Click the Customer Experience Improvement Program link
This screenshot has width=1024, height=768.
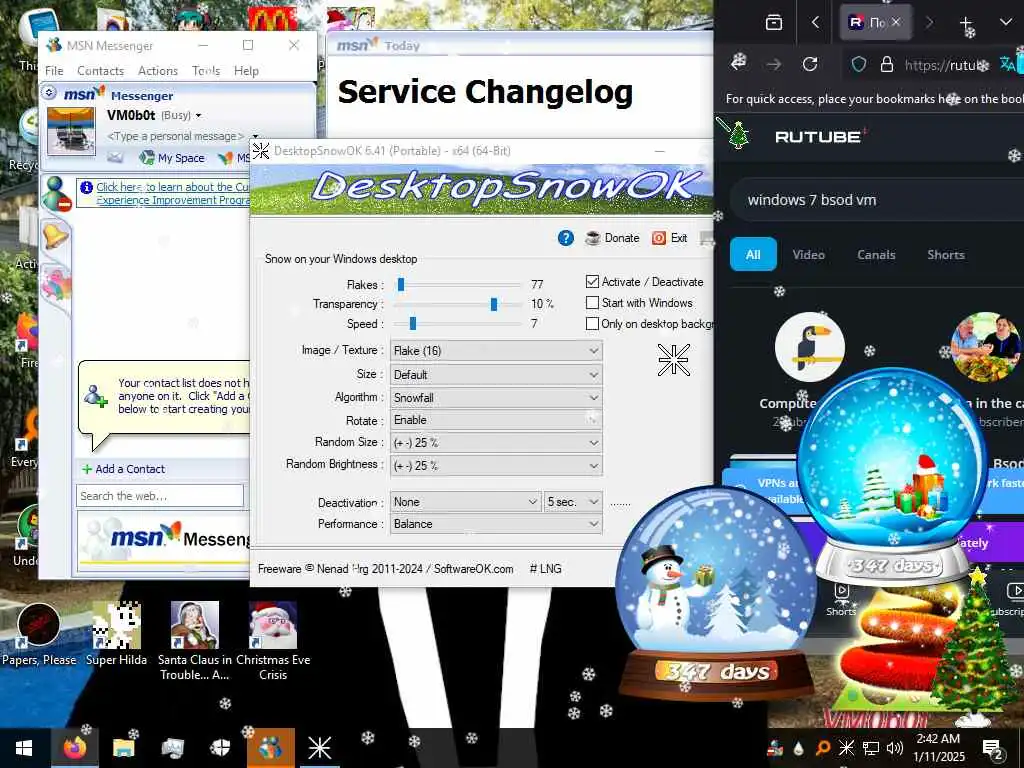click(x=172, y=193)
